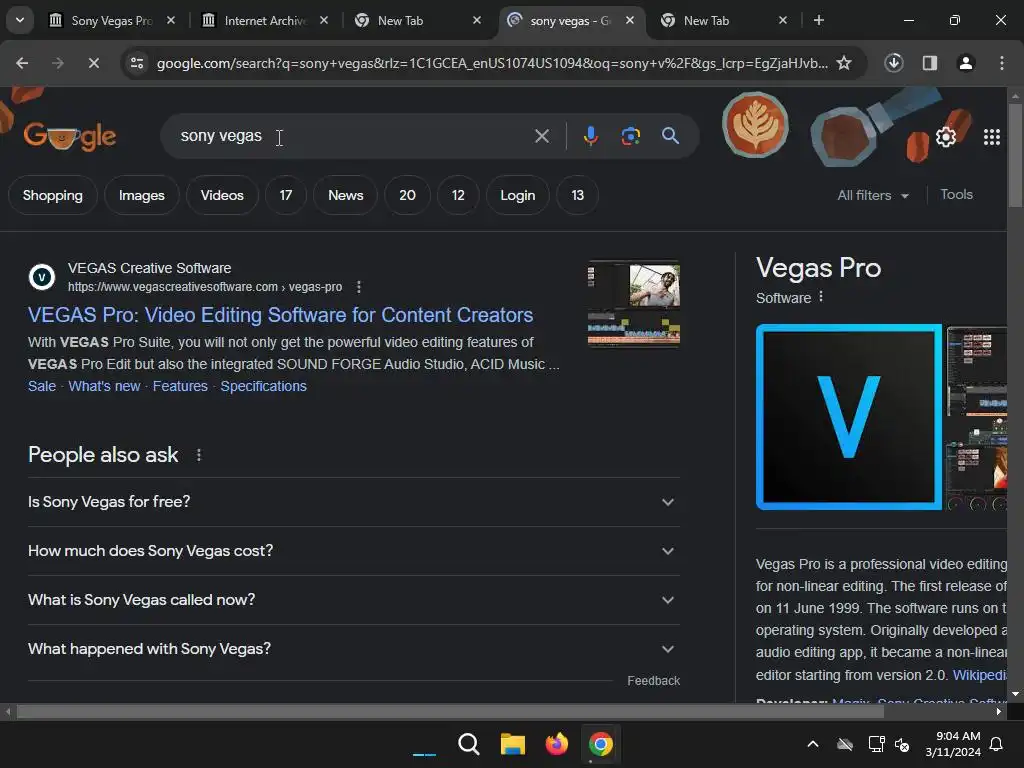Open Windows taskbar Search
This screenshot has width=1024, height=768.
468,744
